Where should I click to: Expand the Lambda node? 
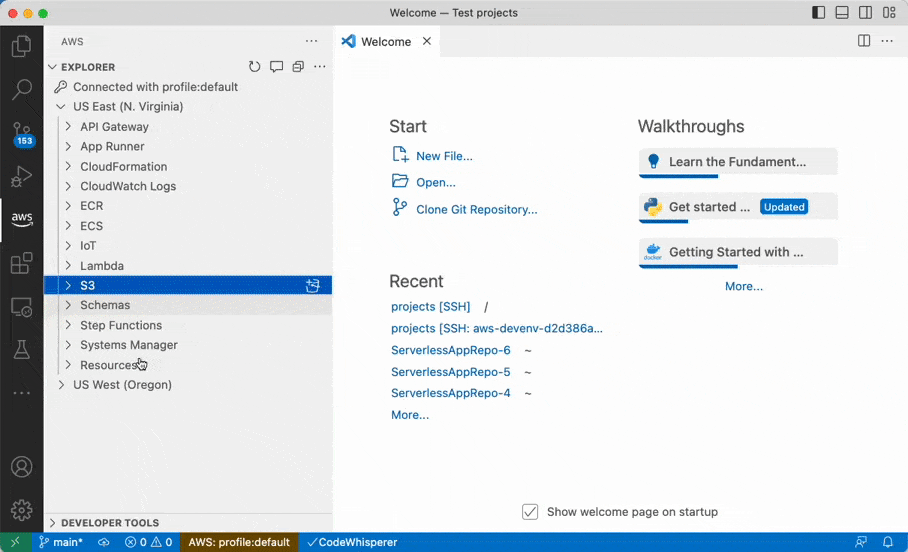point(68,265)
